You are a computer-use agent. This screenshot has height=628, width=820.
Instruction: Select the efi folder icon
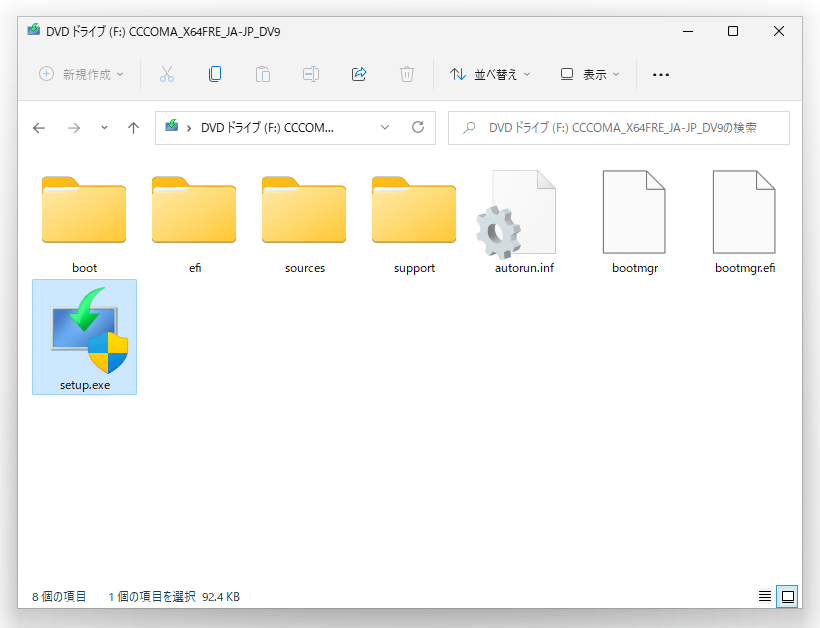click(194, 210)
